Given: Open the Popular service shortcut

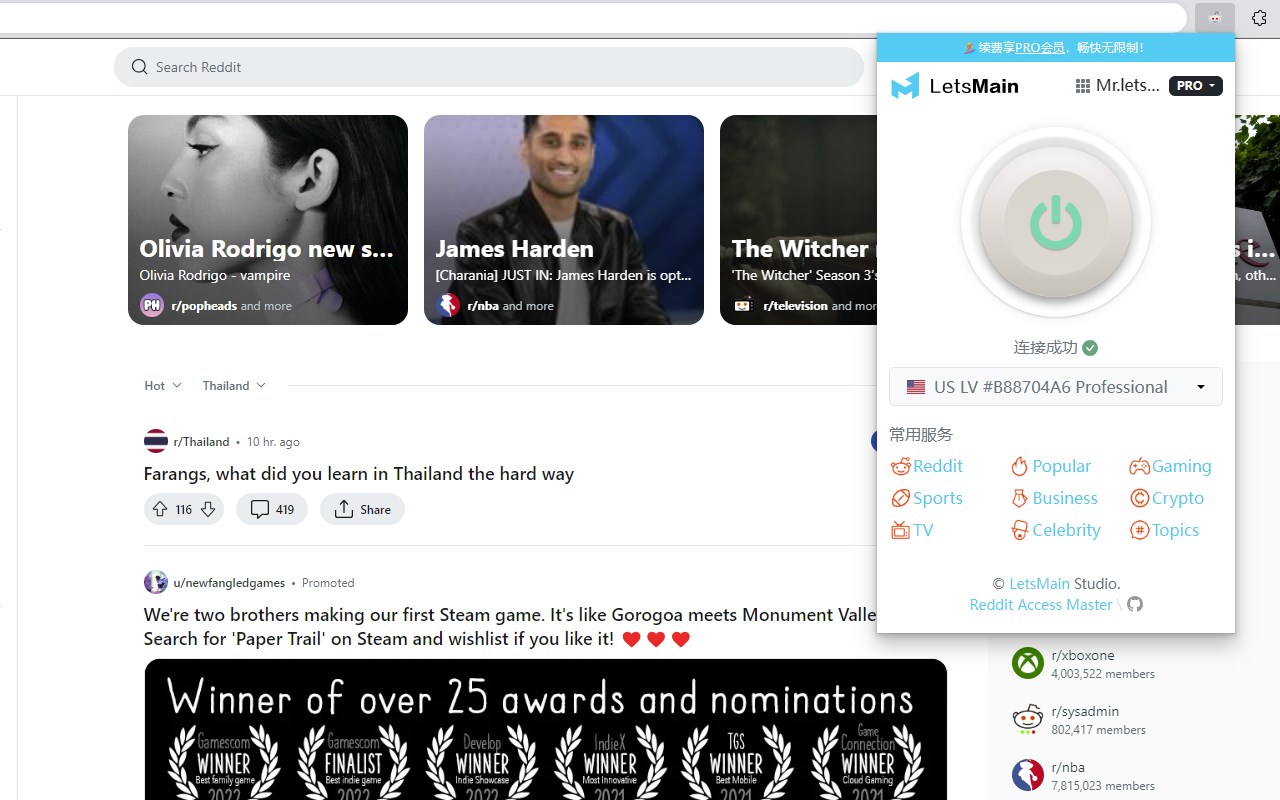Looking at the screenshot, I should tap(1050, 466).
